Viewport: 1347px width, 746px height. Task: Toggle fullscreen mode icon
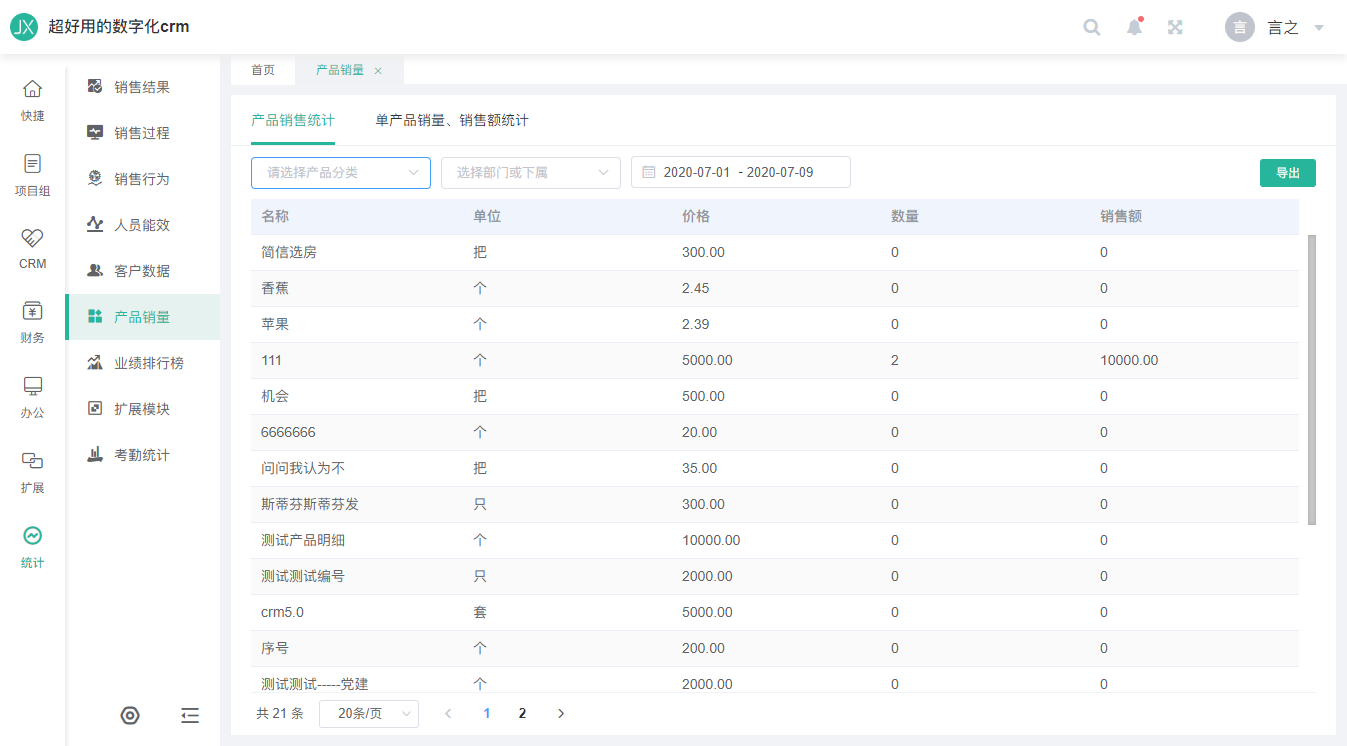[1176, 27]
